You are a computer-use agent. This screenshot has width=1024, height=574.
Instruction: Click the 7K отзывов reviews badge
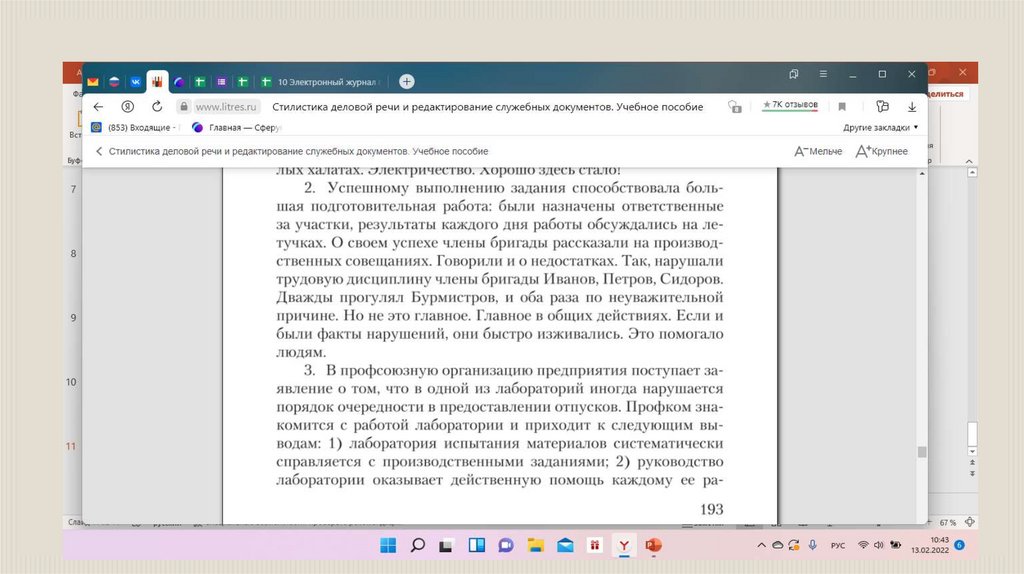(790, 105)
